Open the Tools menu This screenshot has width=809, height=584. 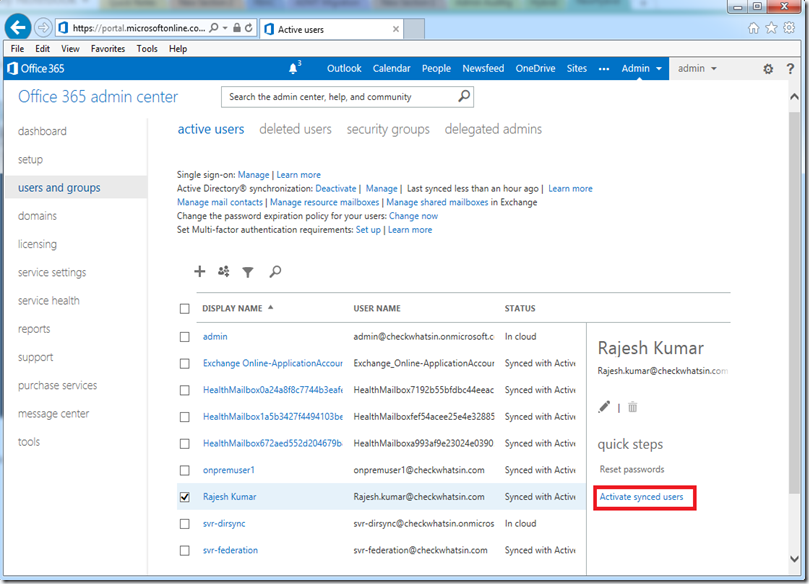pyautogui.click(x=147, y=48)
